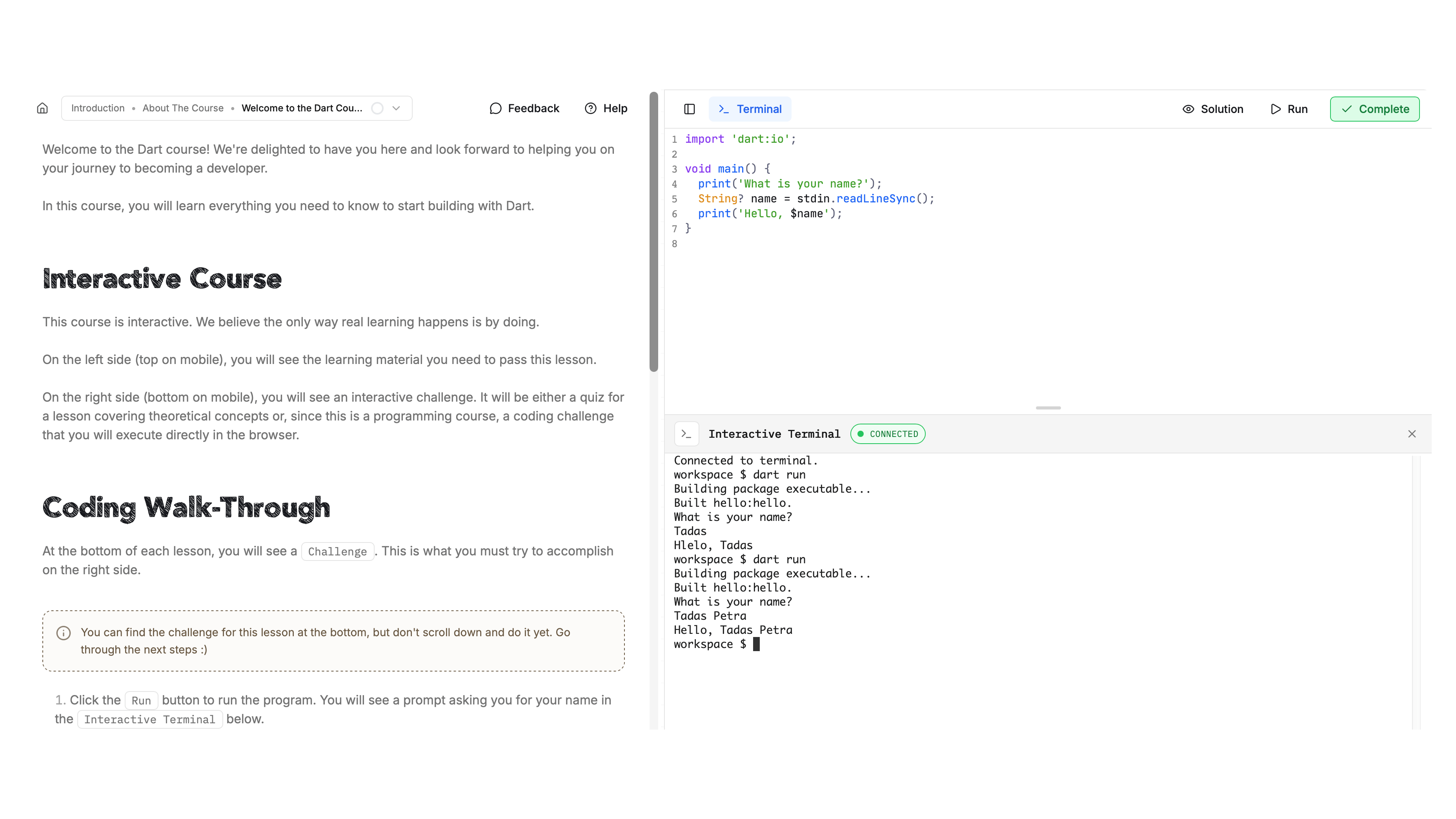Close the Interactive Terminal panel
The width and height of the screenshot is (1456, 819).
click(x=1411, y=433)
